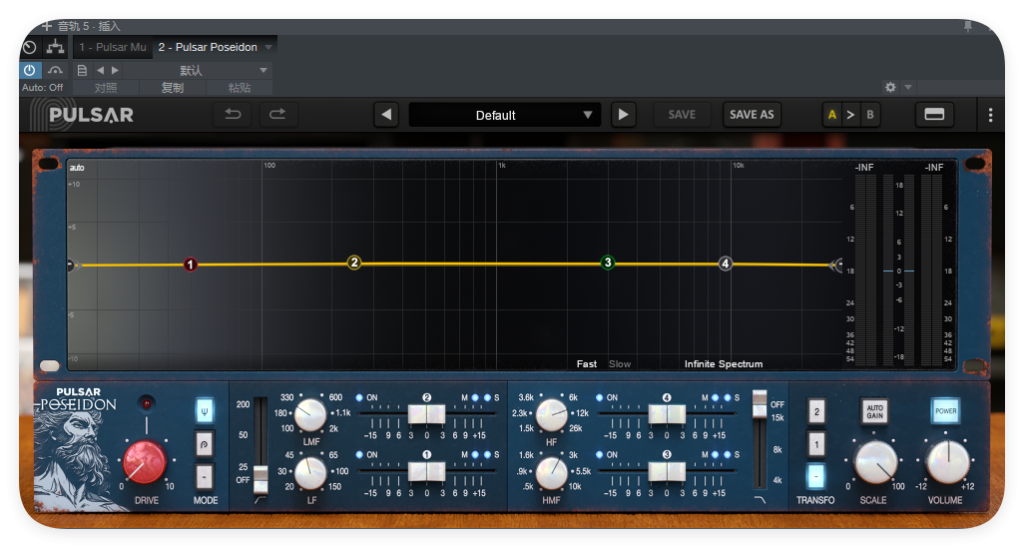Click the SCALE knob
This screenshot has height=548, width=1024.
[x=874, y=462]
